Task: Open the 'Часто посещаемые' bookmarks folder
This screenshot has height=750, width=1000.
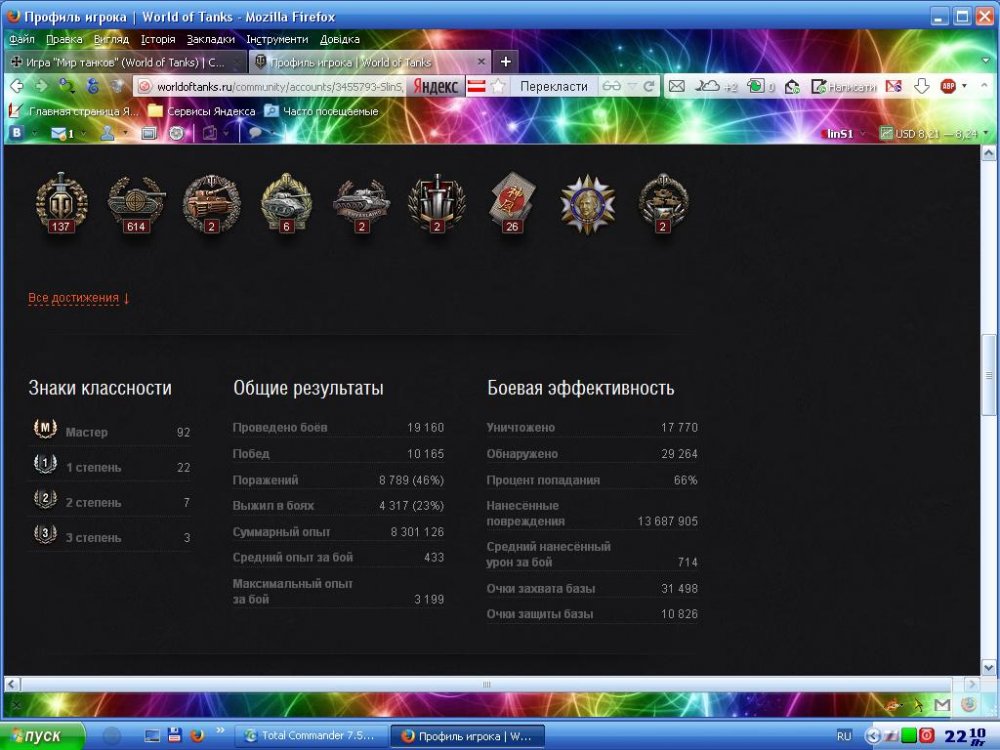Action: pos(321,111)
